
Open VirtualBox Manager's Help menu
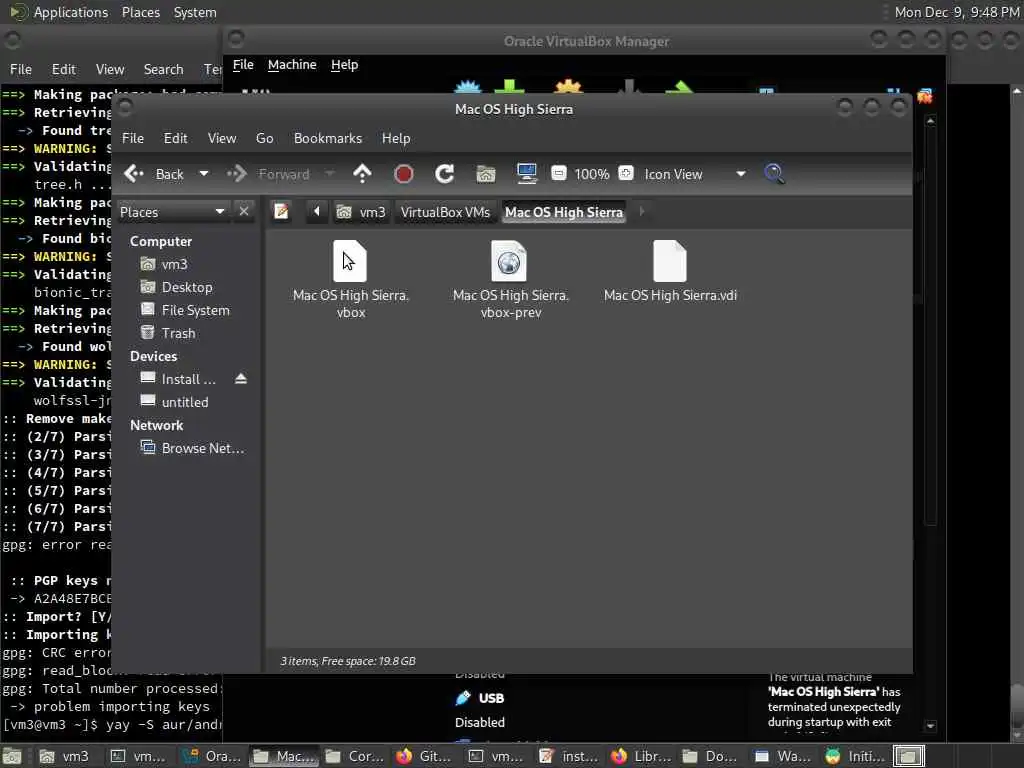[x=344, y=65]
